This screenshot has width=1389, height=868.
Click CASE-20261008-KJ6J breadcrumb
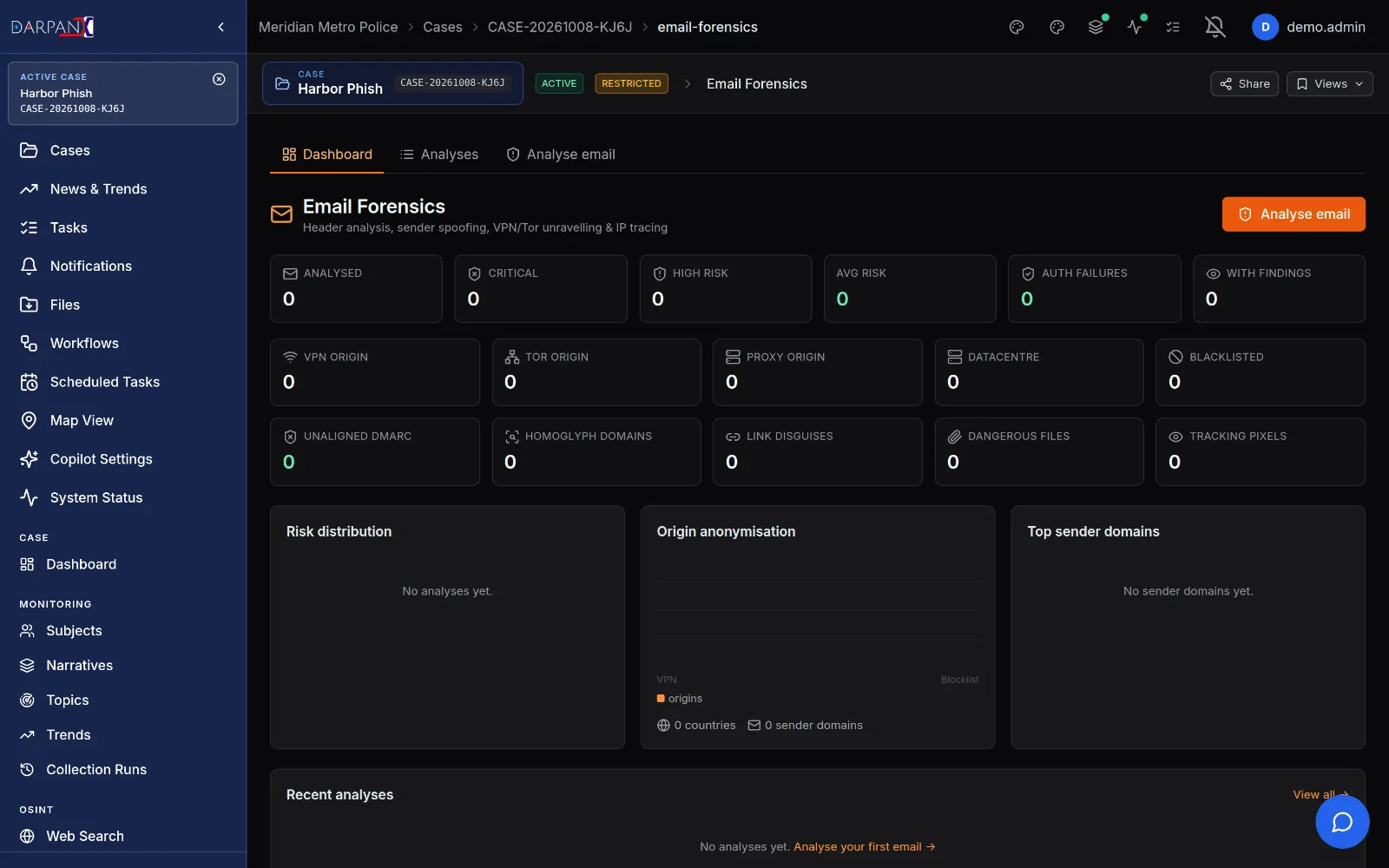[x=560, y=27]
